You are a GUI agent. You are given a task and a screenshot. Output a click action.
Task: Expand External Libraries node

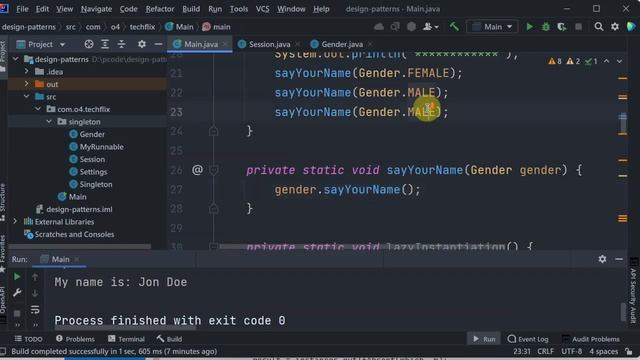[16, 222]
